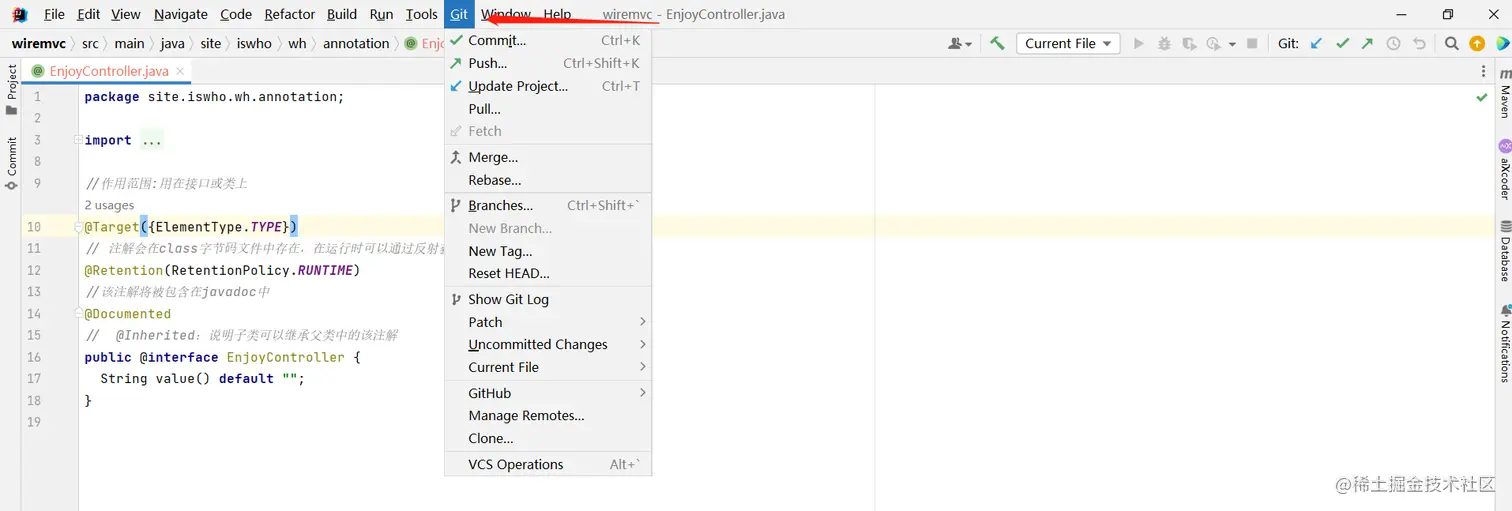Open the Tools menu

pos(421,14)
